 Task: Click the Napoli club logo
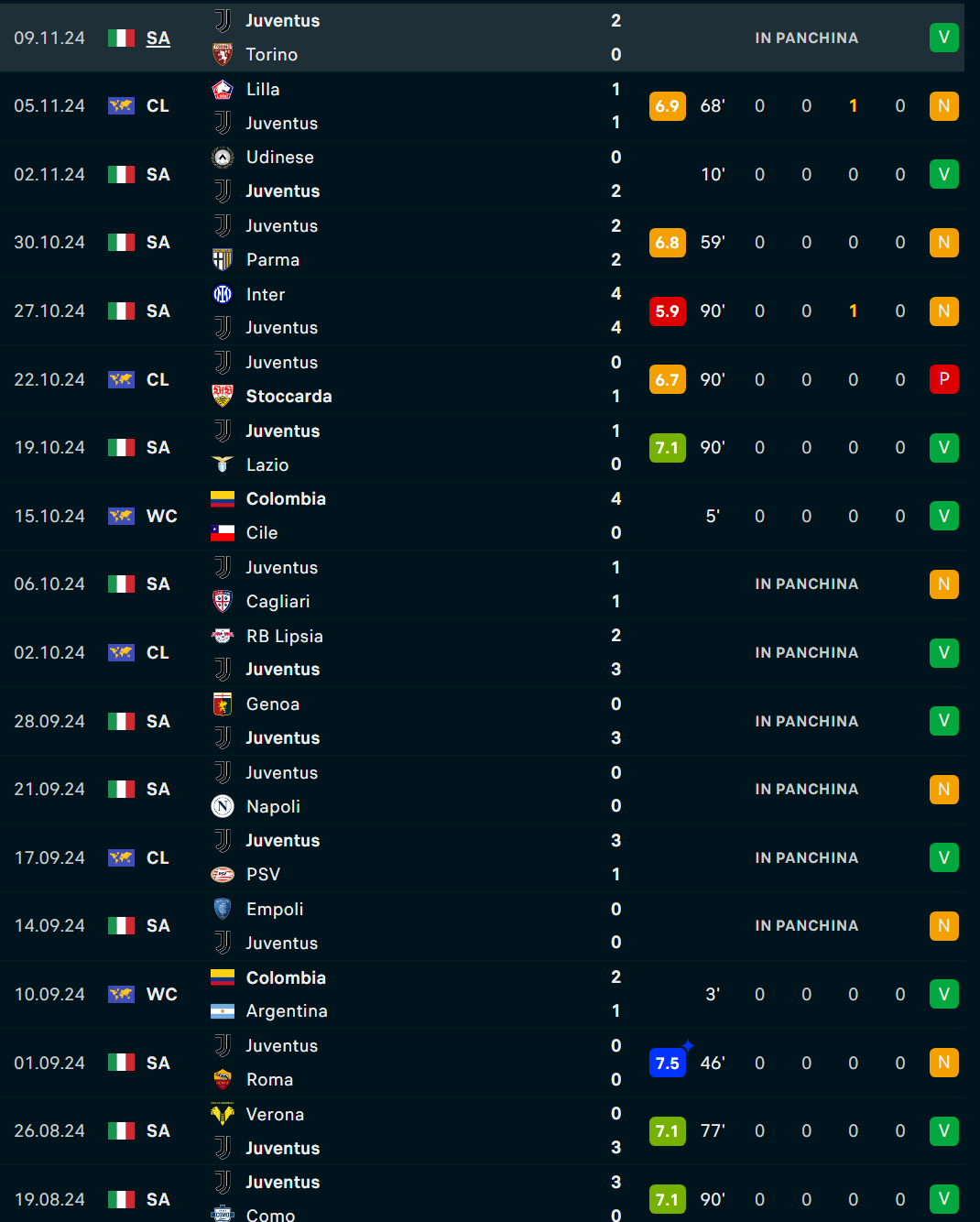223,806
